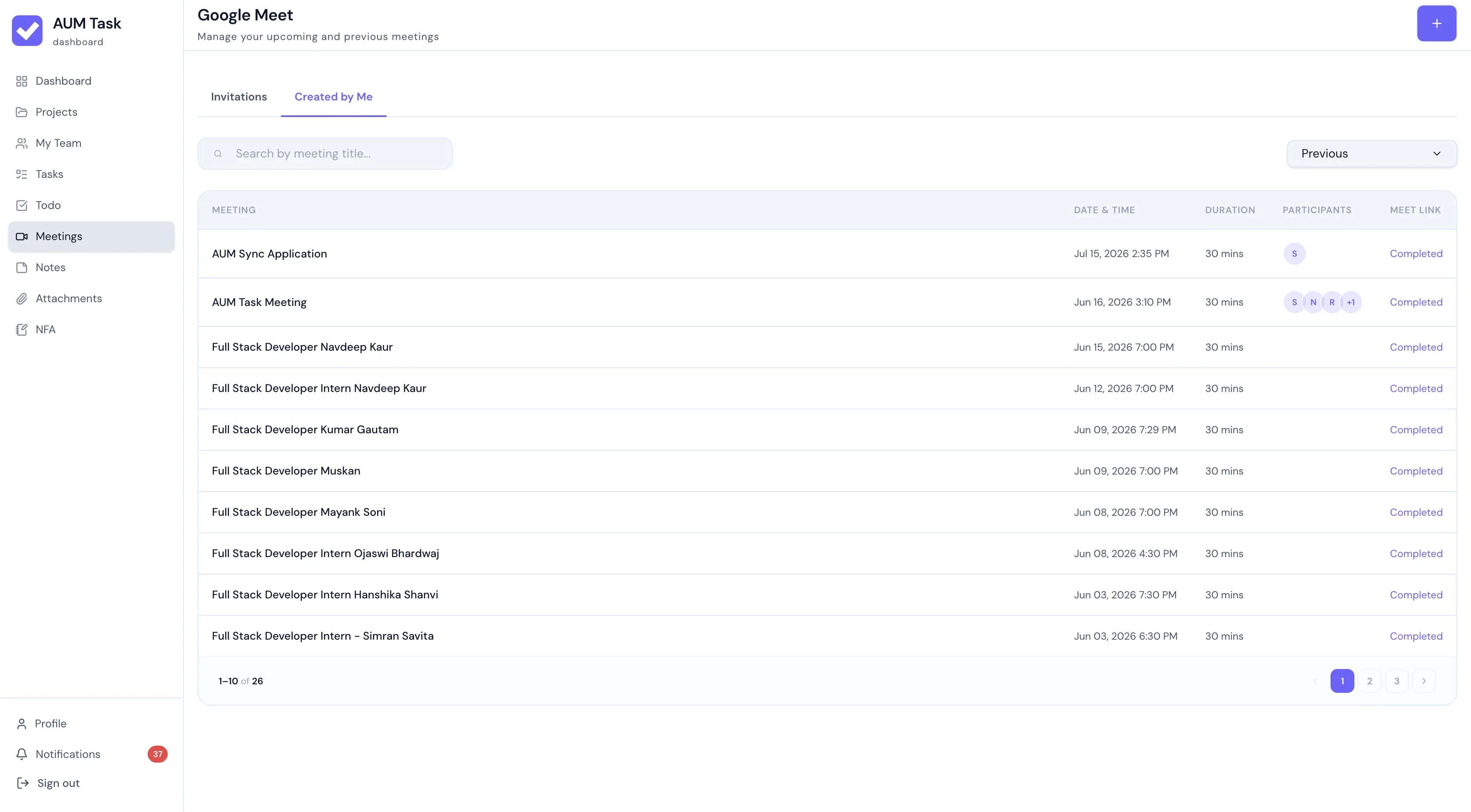Click Completed link for AUM Task Meeting

(x=1416, y=302)
